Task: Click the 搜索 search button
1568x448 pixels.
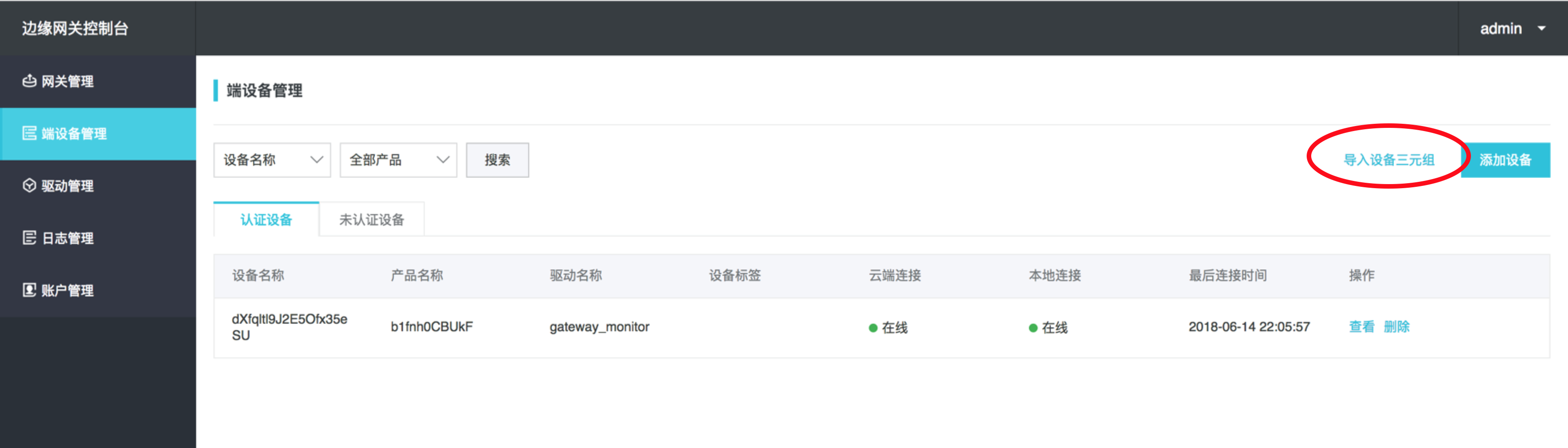Action: (497, 160)
